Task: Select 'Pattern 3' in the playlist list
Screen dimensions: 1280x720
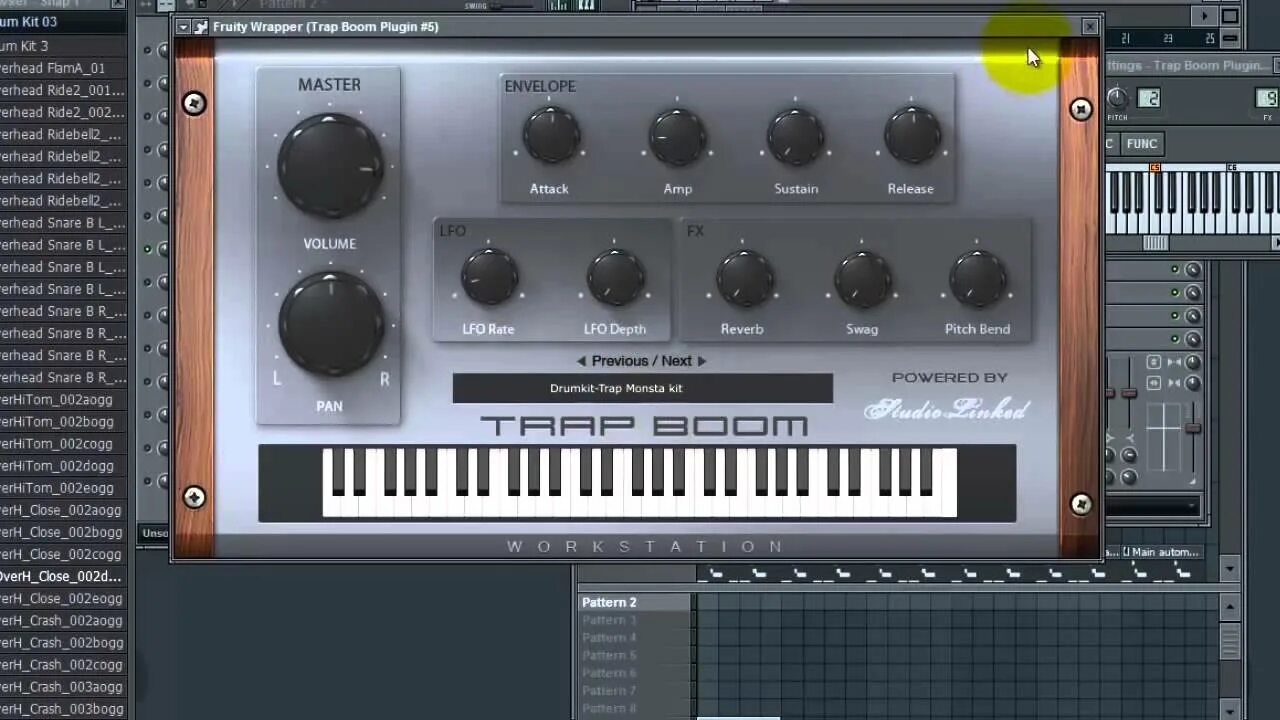Action: coord(634,620)
